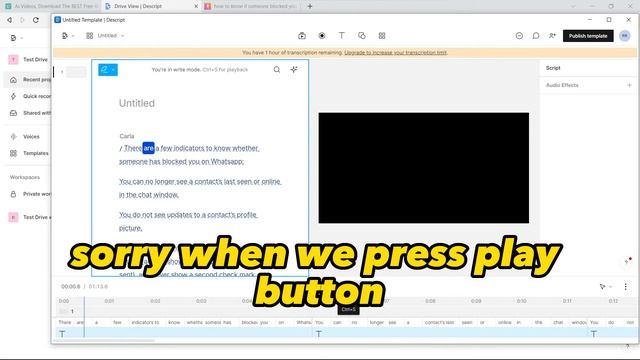This screenshot has height=360, width=640.
Task: Click the grid icon beside Untitled project name
Action: [89, 36]
